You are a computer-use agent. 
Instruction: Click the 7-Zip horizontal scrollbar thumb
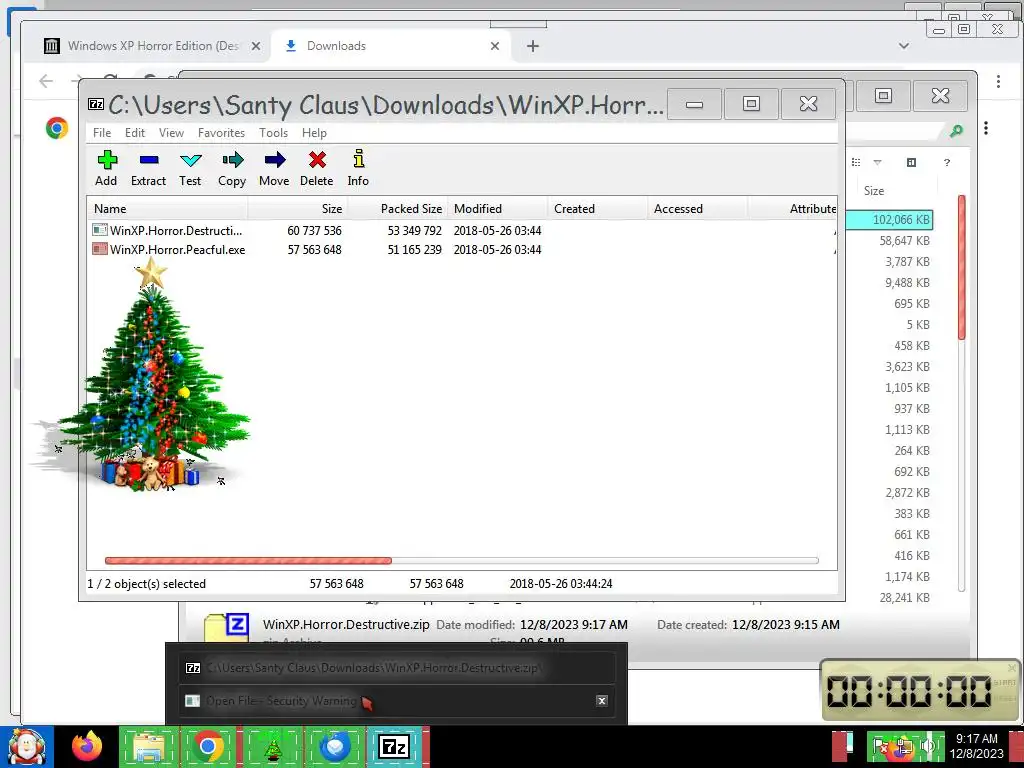click(248, 560)
